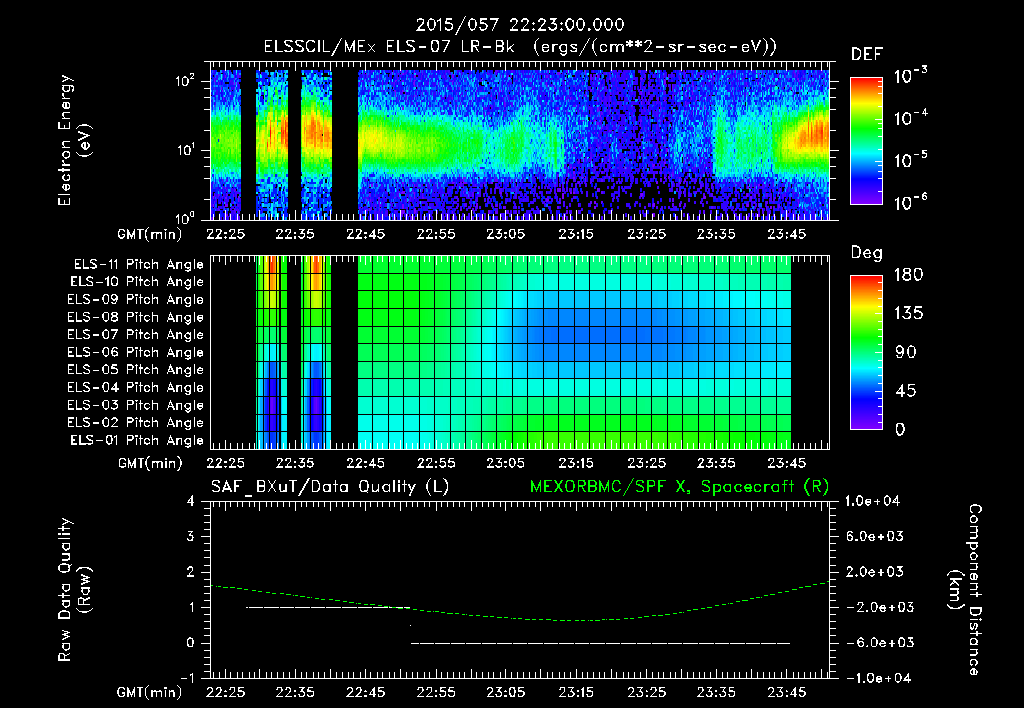This screenshot has height=708, width=1024.
Task: Select the DEF spectrogram color scale bar
Action: click(866, 140)
